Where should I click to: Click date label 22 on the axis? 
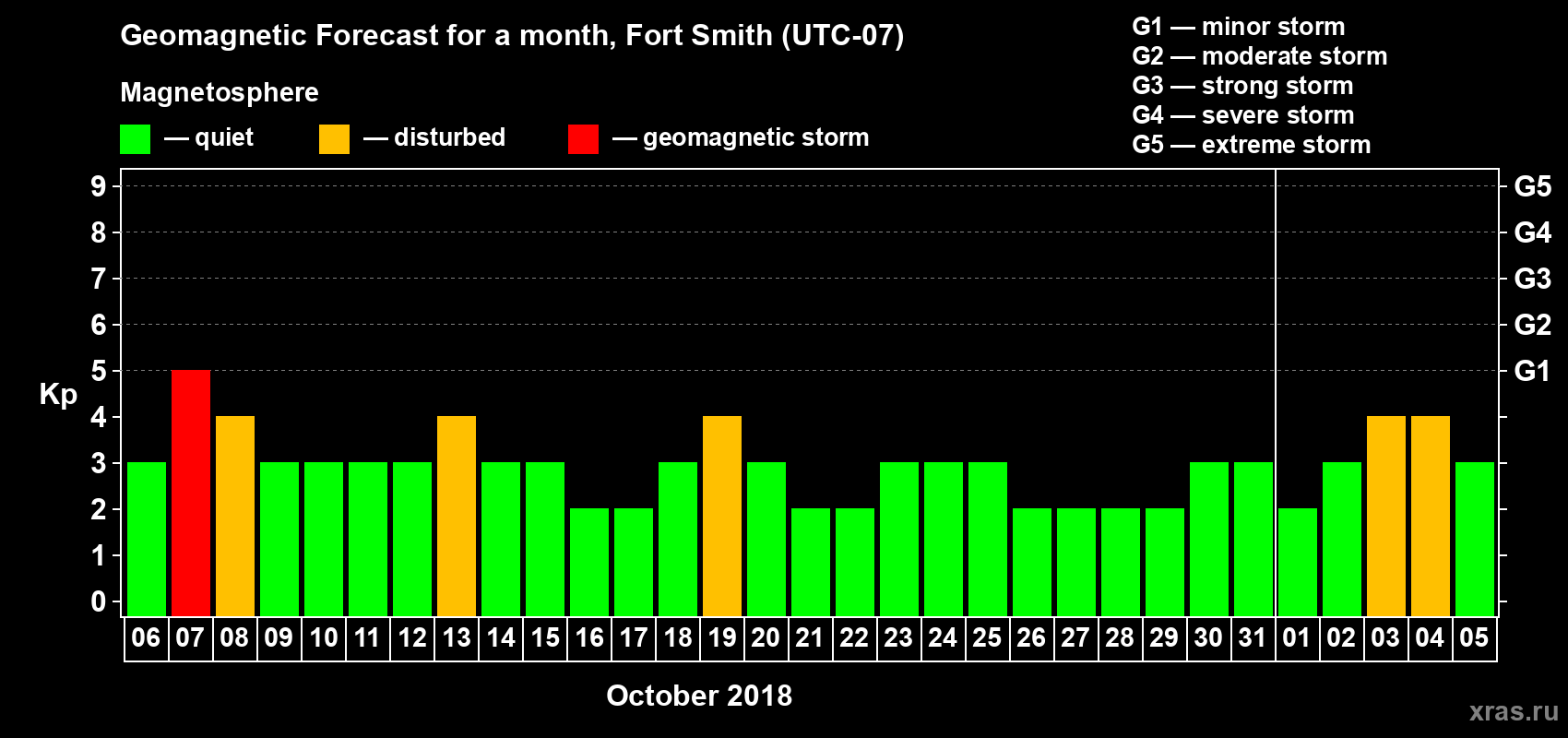854,637
